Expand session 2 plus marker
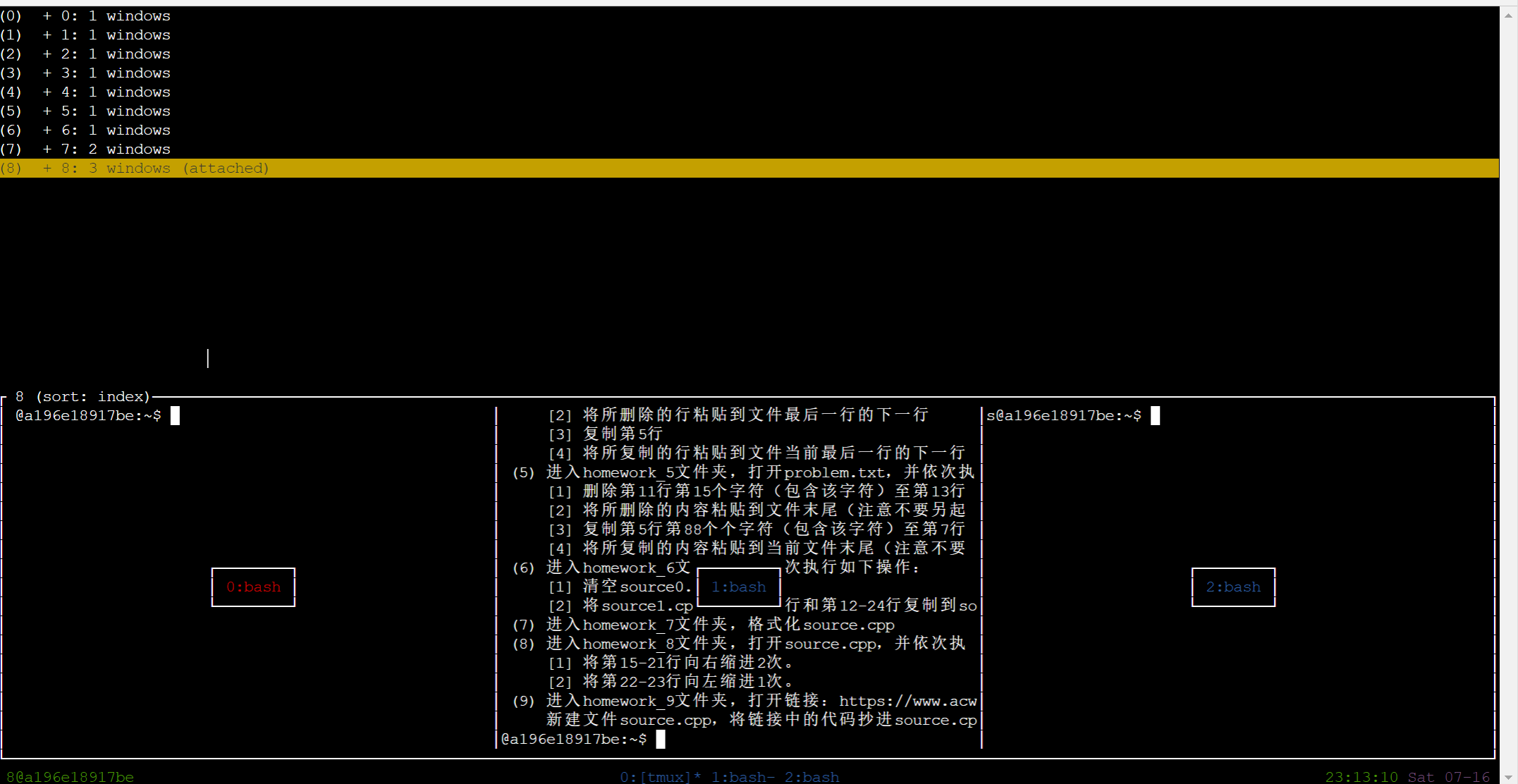Image resolution: width=1518 pixels, height=784 pixels. tap(47, 54)
